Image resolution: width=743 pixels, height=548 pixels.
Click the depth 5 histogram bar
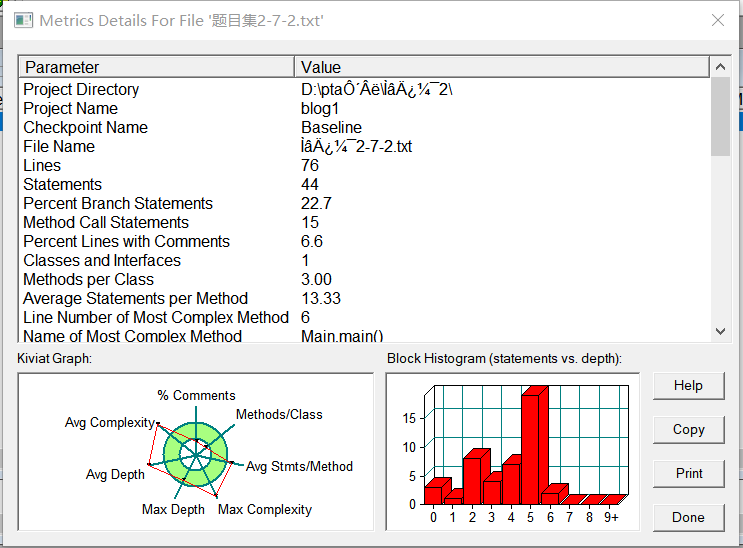[535, 446]
